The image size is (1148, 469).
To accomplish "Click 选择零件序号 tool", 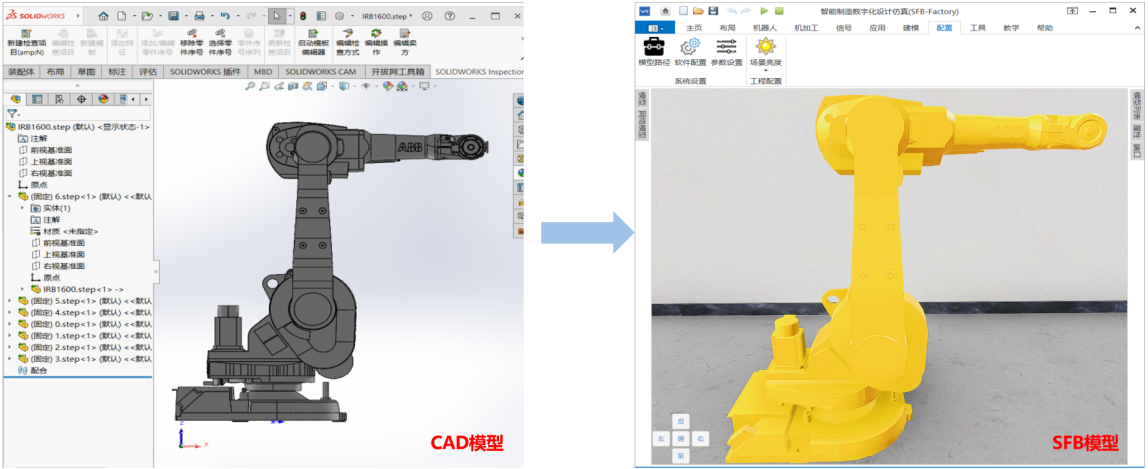I will [220, 42].
